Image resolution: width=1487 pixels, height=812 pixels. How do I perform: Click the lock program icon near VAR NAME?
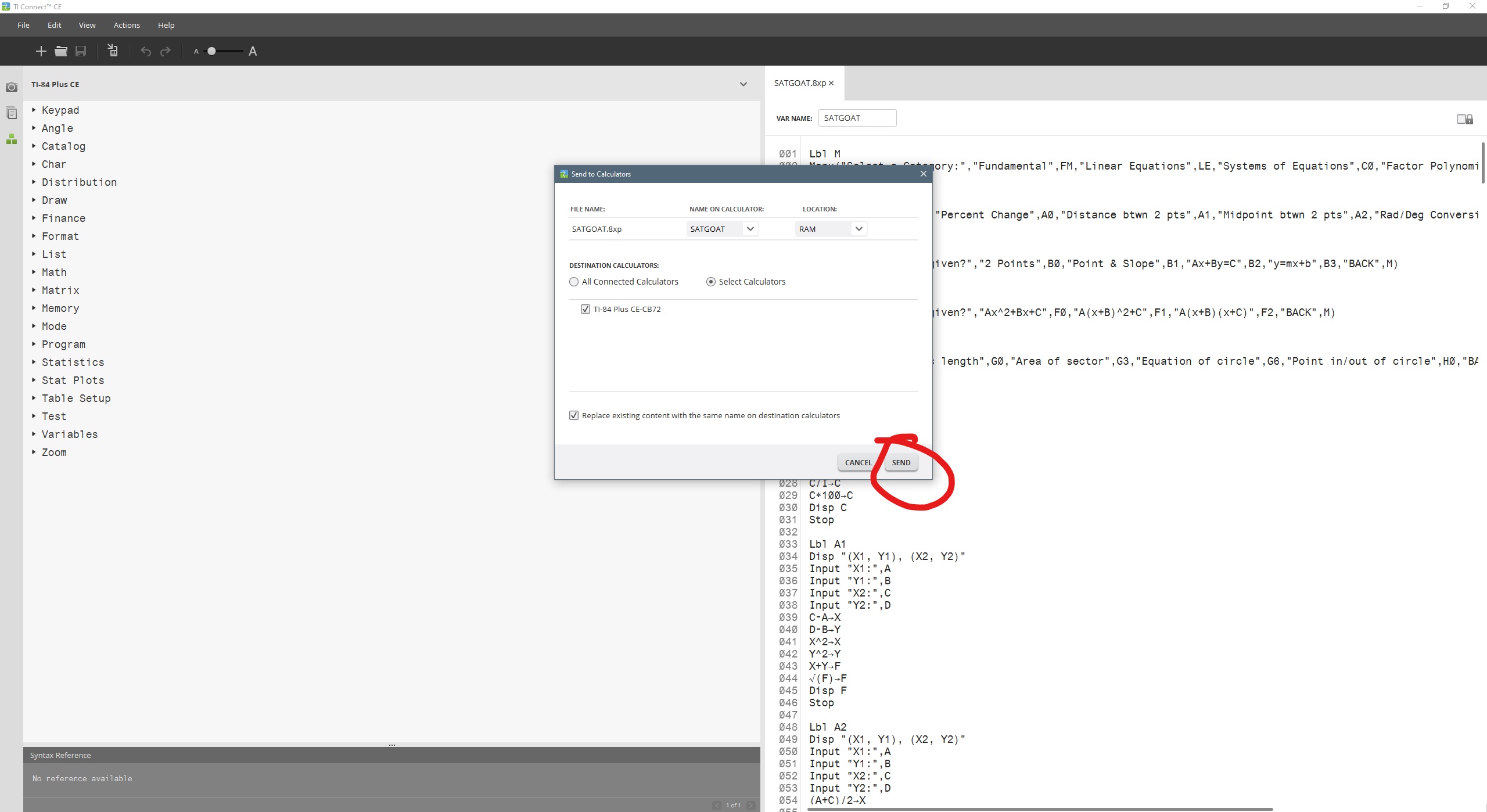click(x=1464, y=119)
